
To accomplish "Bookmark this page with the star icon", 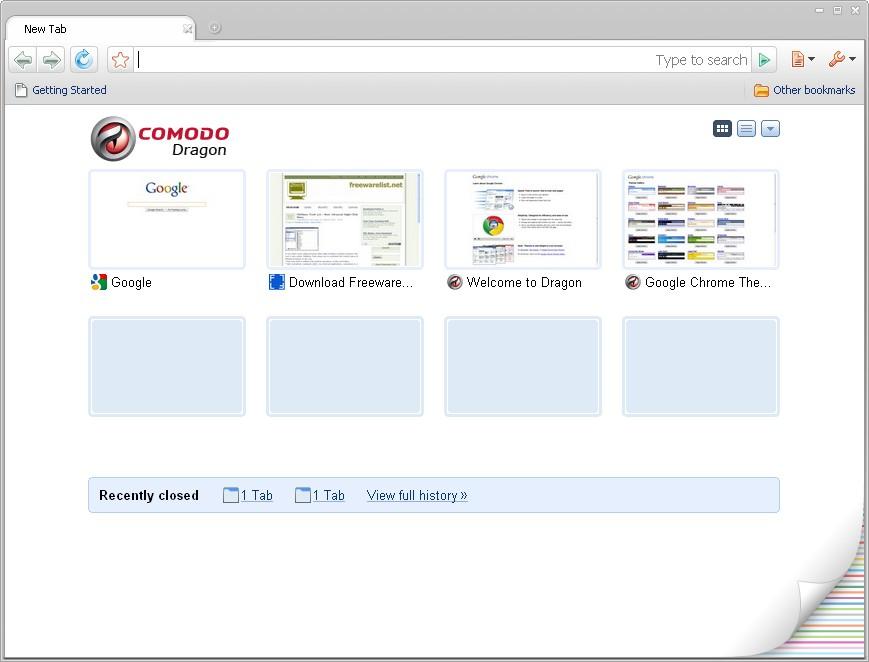I will [120, 59].
